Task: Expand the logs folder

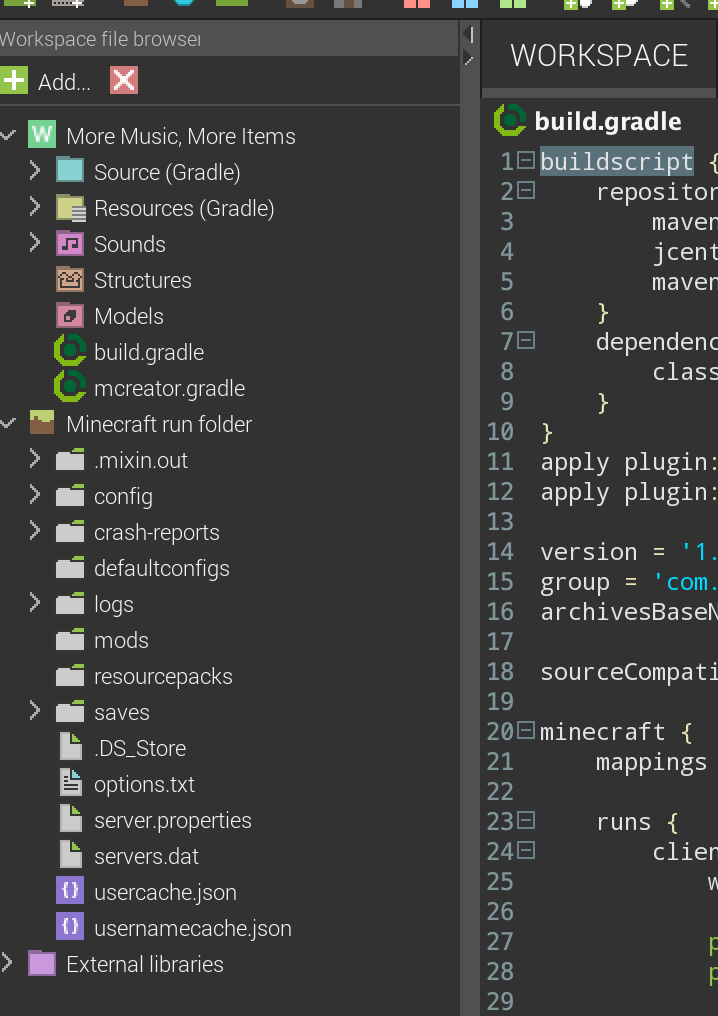Action: tap(34, 603)
